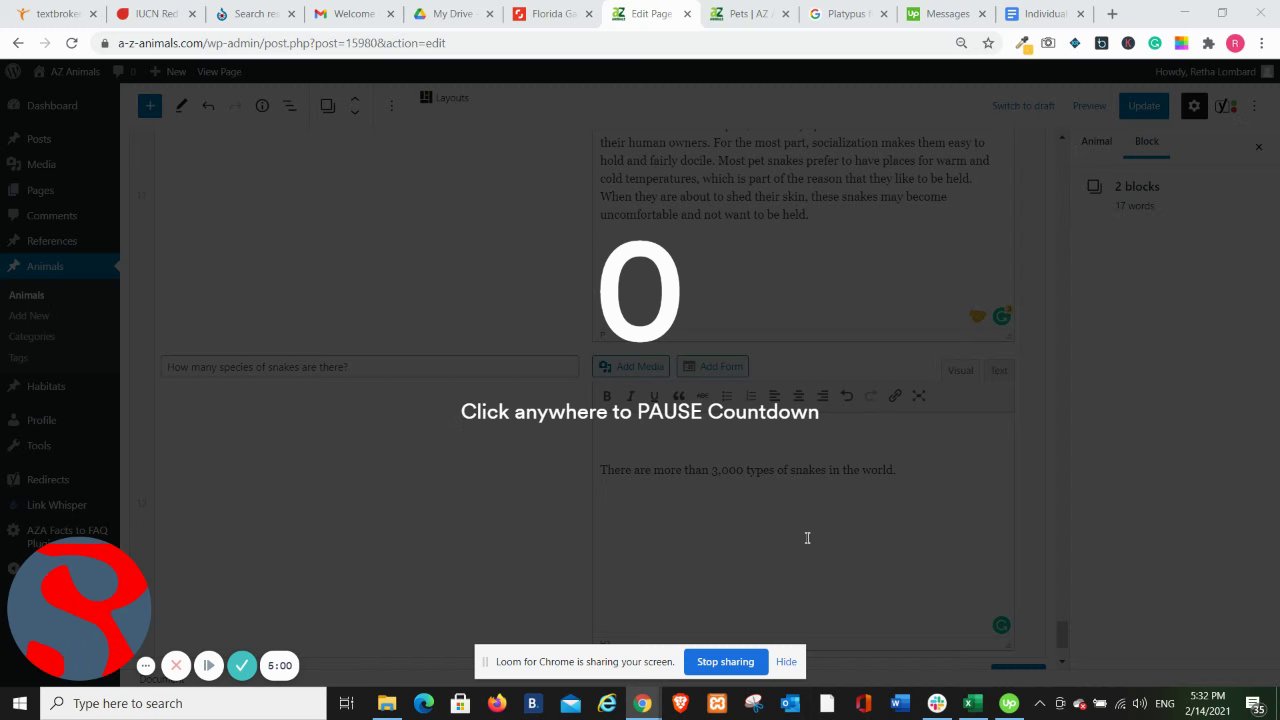Switch the editor to the Text tab

click(x=999, y=370)
